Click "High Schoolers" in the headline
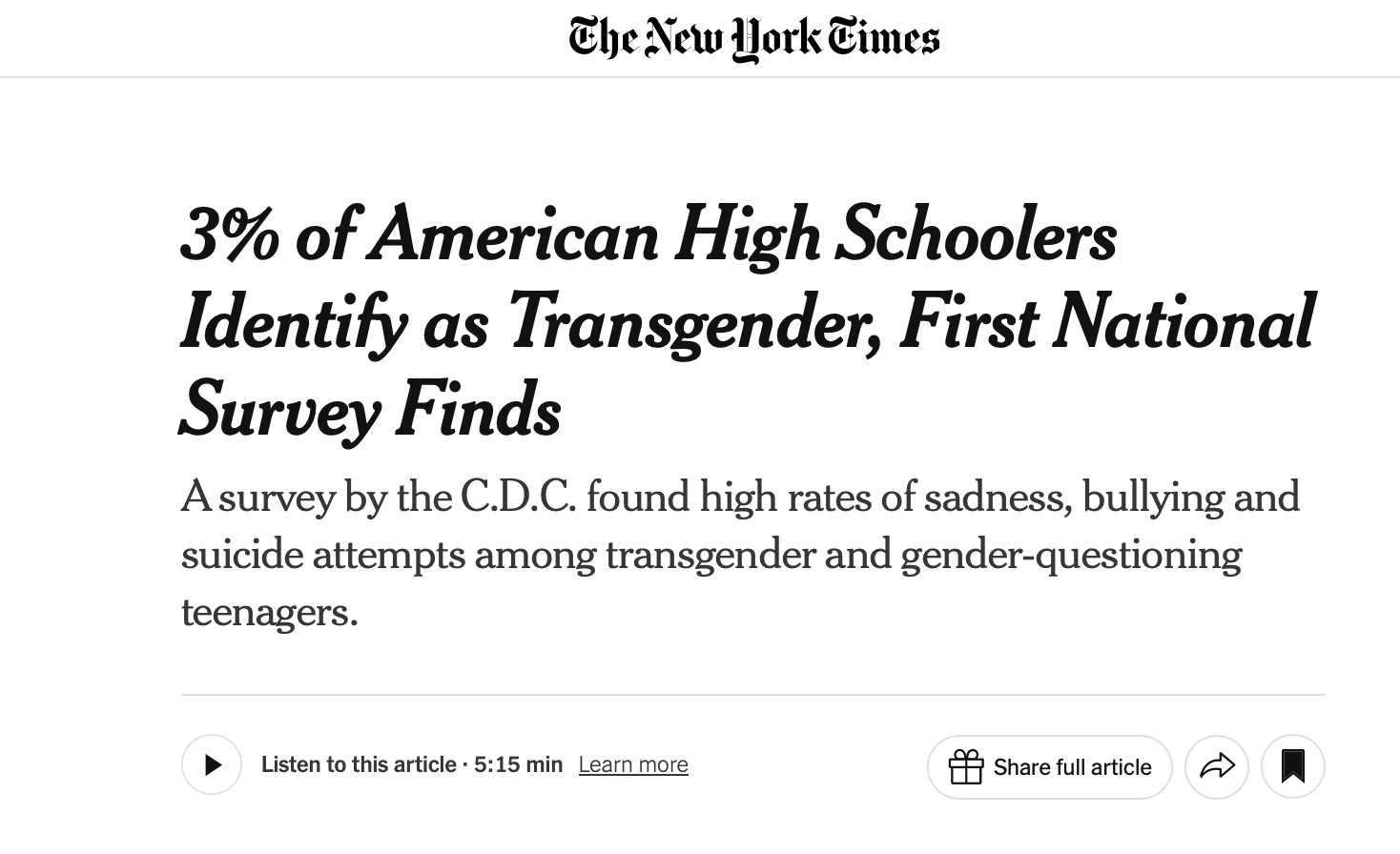The image size is (1400, 854). (x=896, y=234)
